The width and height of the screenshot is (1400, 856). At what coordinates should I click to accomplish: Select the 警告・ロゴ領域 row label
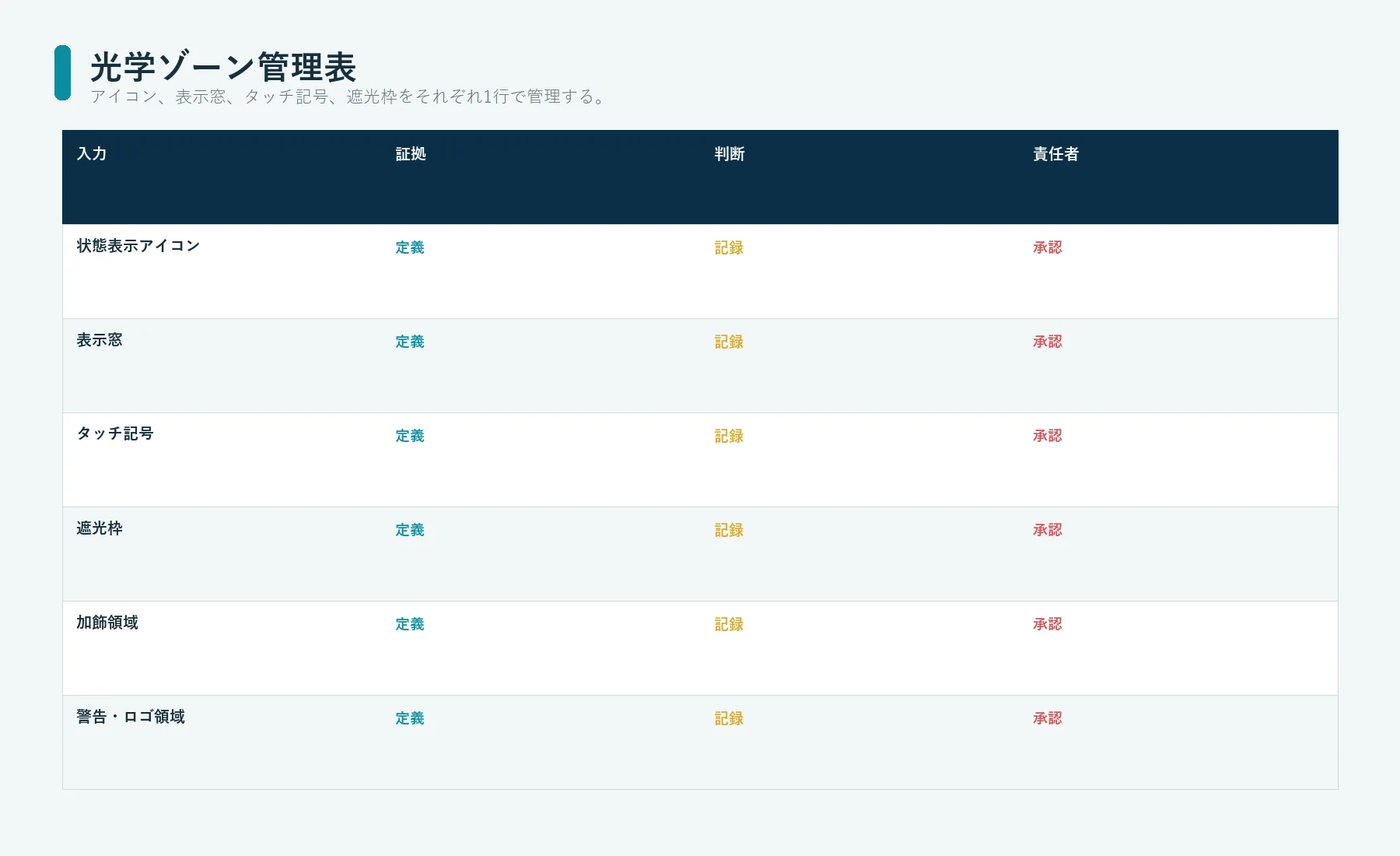[131, 717]
